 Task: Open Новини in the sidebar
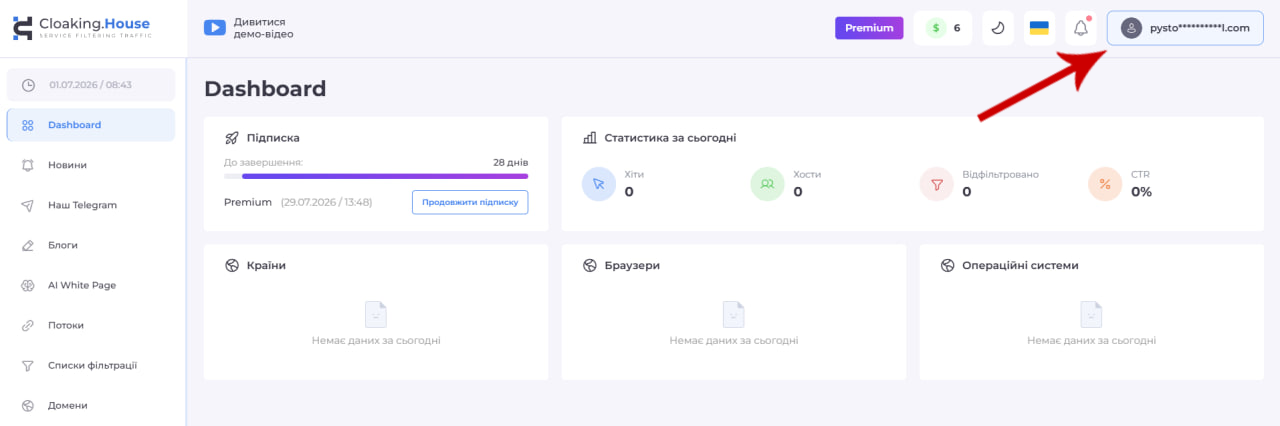[91, 165]
